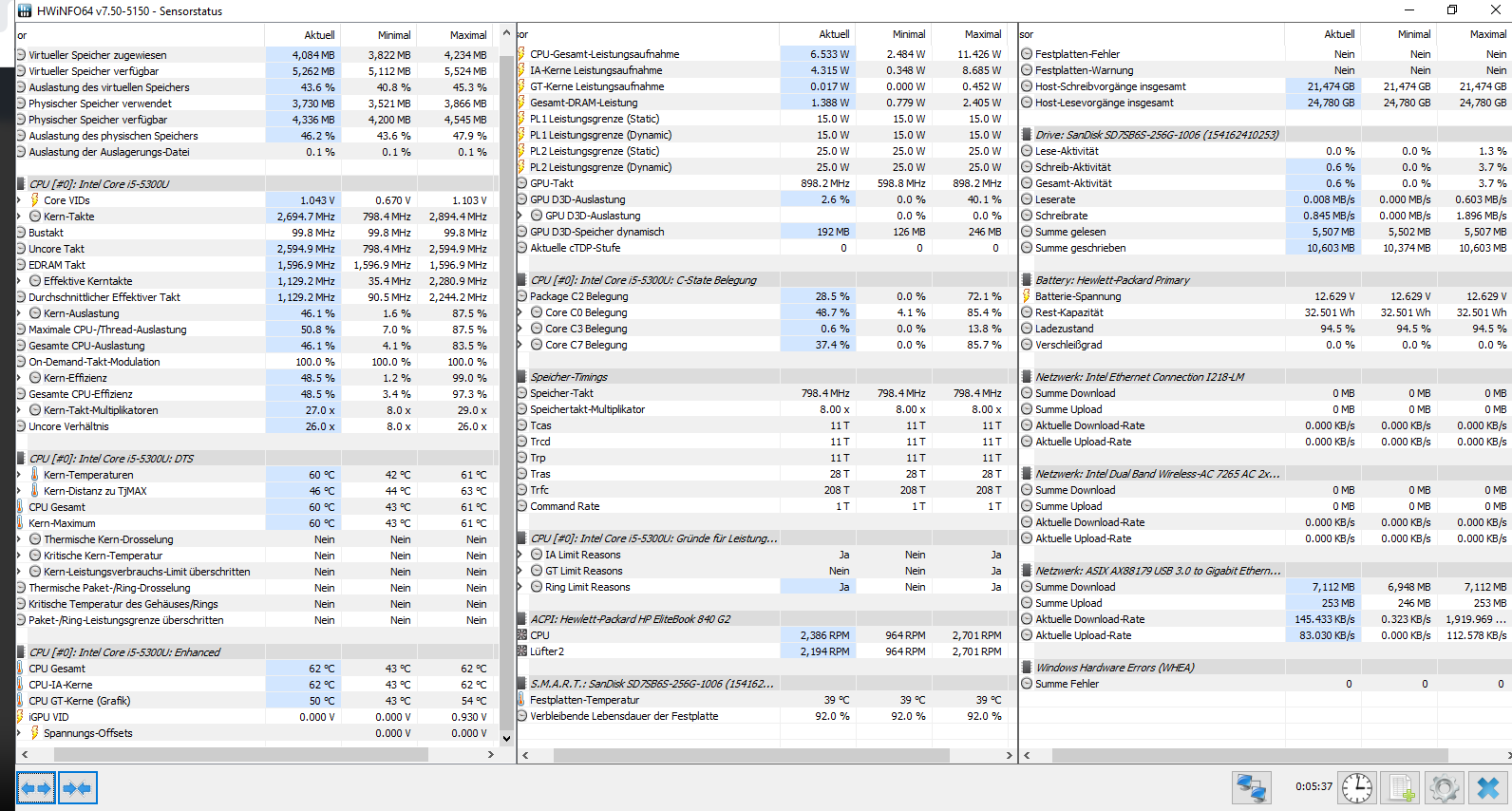
Task: Click the circle icon beside GPU D3D-Auslastung
Action: (521, 199)
